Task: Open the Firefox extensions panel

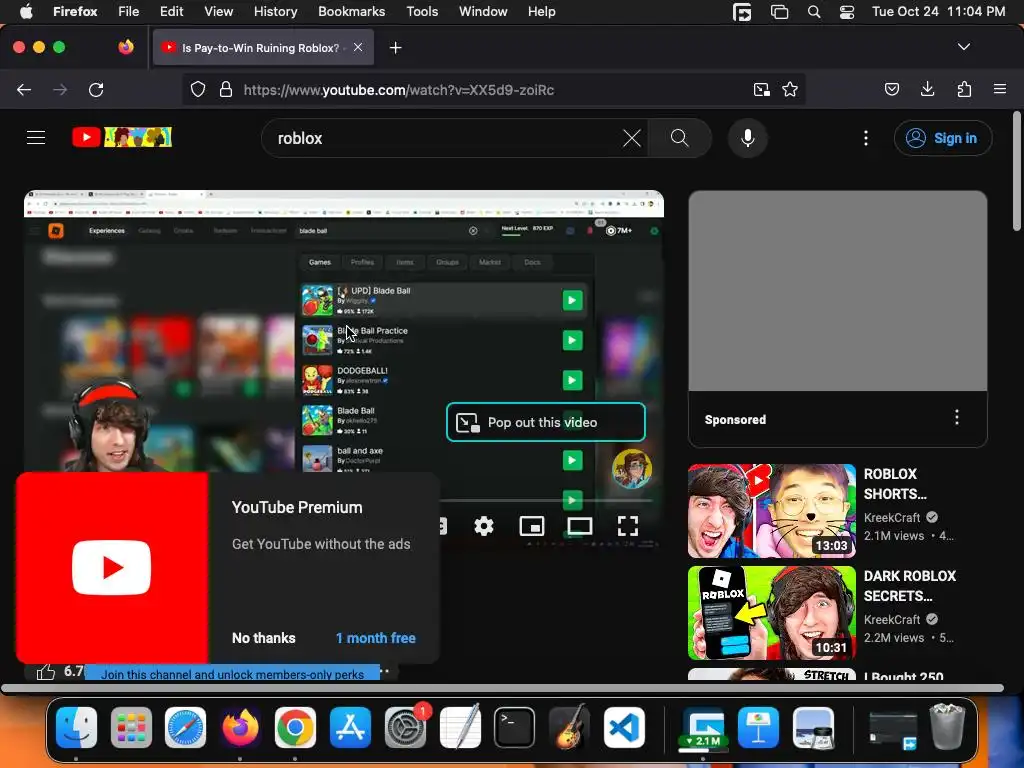Action: point(964,89)
